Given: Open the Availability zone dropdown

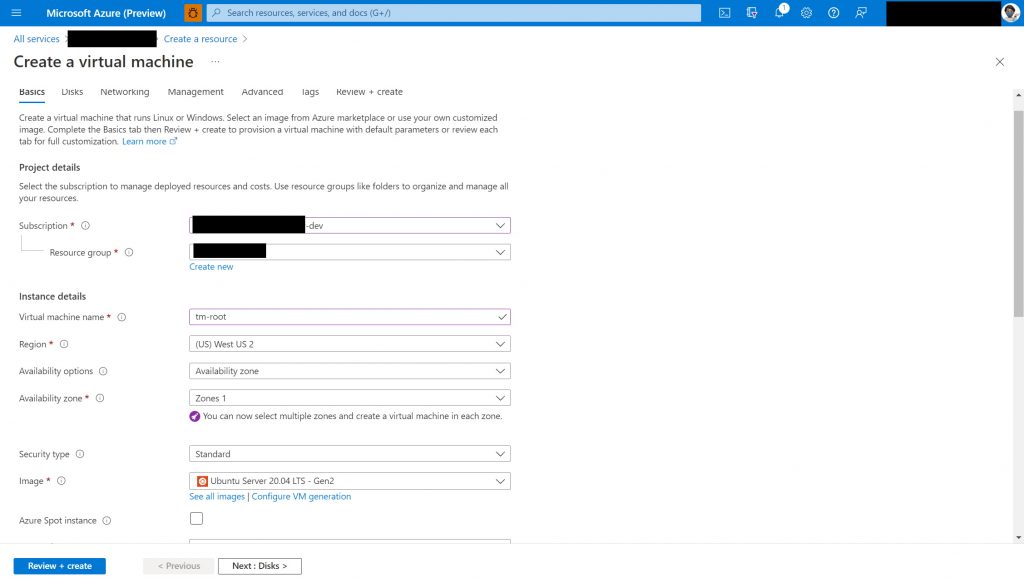Looking at the screenshot, I should [350, 398].
